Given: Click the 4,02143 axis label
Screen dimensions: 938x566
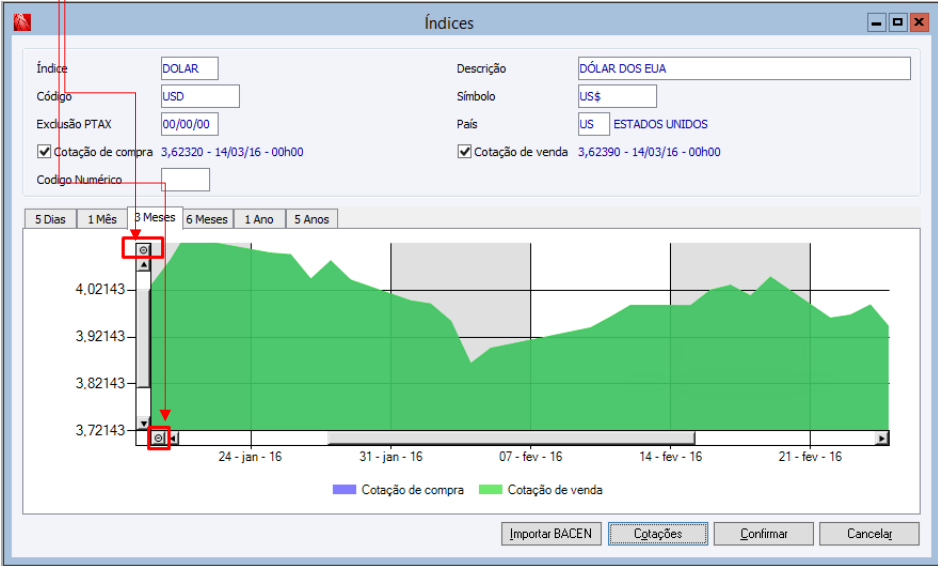Looking at the screenshot, I should (x=100, y=289).
